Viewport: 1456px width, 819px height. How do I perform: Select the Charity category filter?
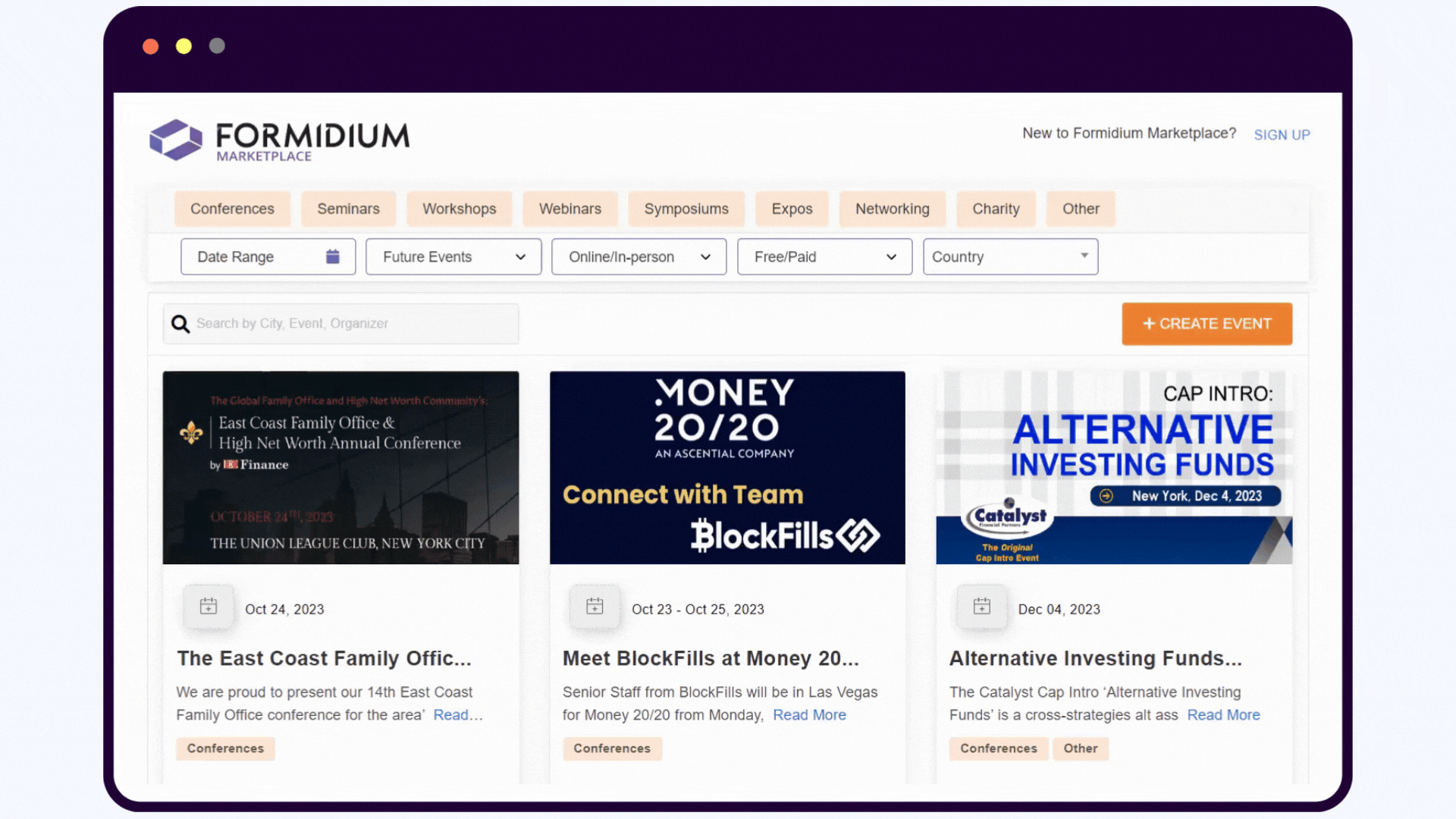pyautogui.click(x=996, y=209)
